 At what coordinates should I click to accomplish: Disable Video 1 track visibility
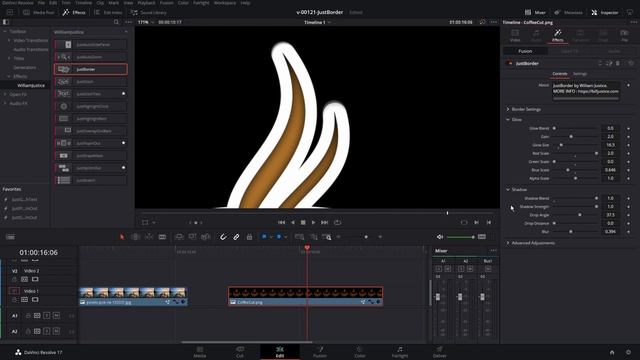pos(35,300)
